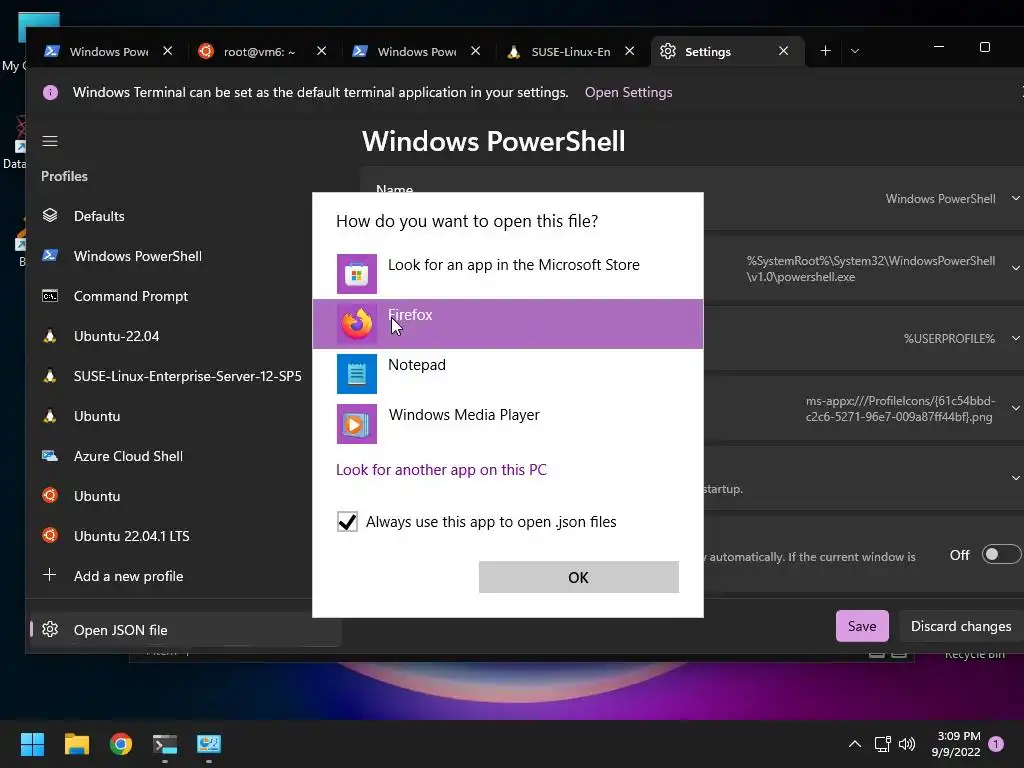
Task: Expand the Name setting row
Action: (x=1016, y=199)
